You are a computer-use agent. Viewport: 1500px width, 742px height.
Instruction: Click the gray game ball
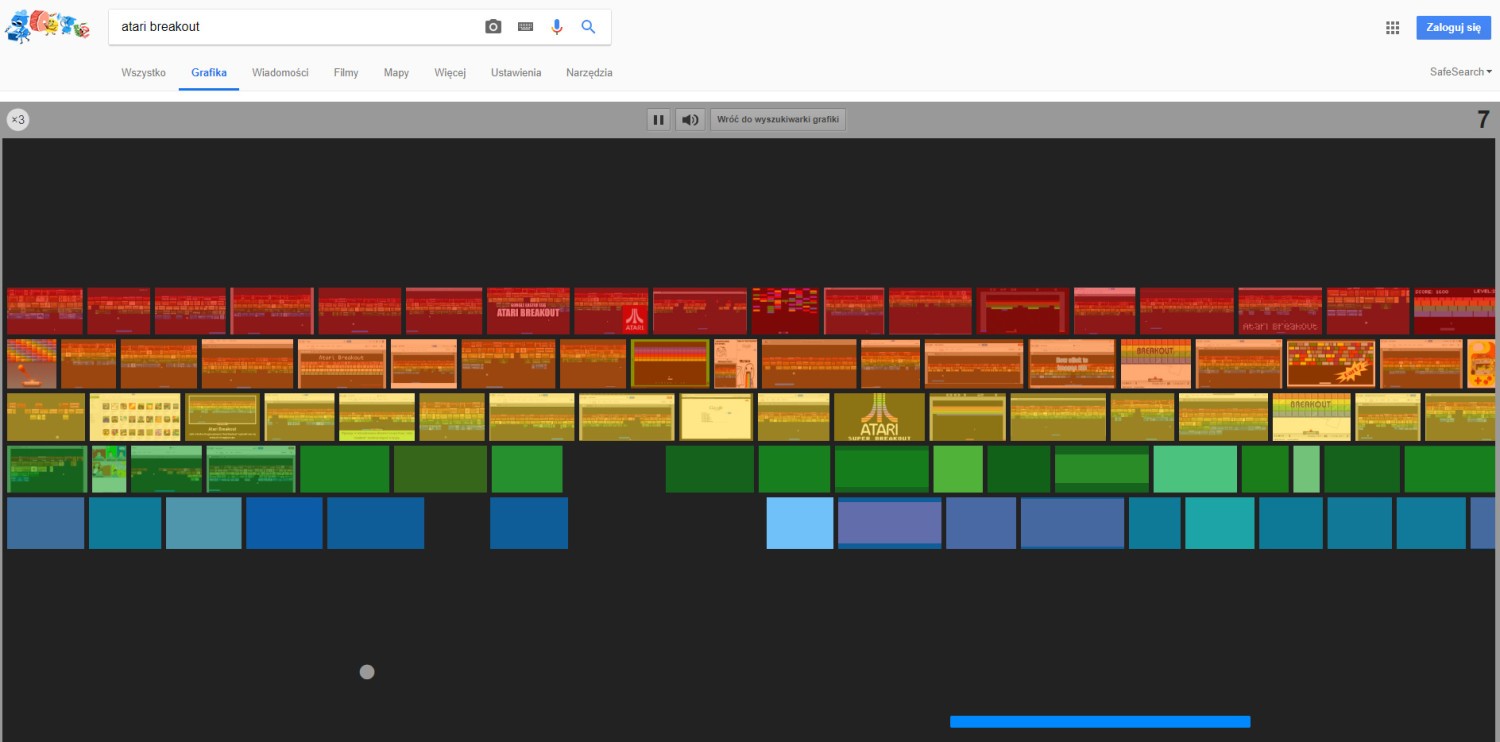(367, 672)
